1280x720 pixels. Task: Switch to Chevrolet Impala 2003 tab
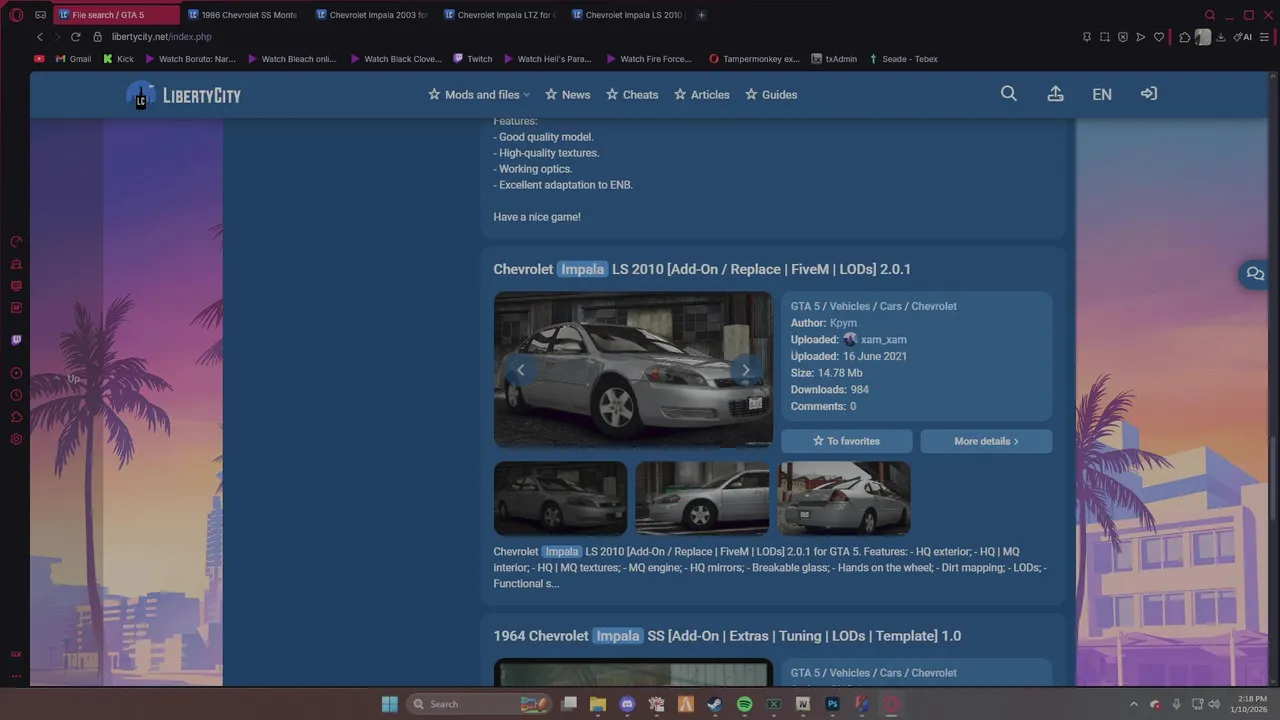pyautogui.click(x=373, y=15)
